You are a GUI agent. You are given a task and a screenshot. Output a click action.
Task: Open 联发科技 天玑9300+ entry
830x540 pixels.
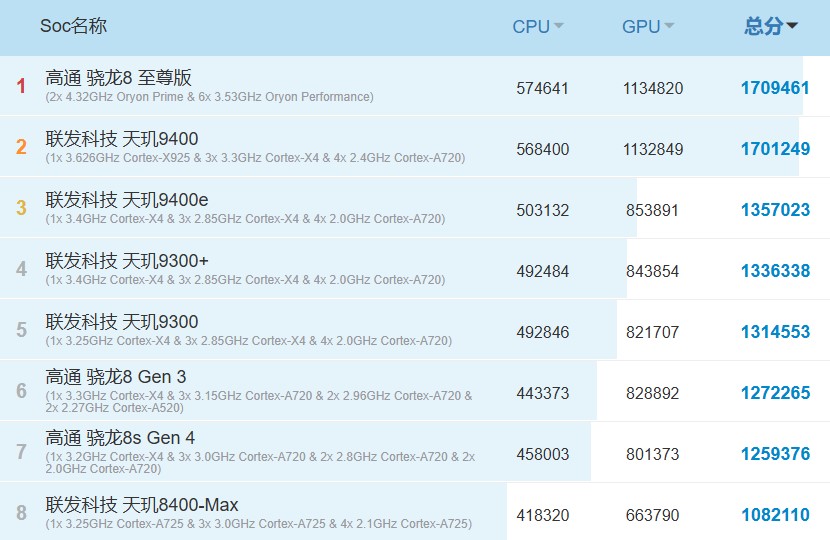(x=127, y=260)
